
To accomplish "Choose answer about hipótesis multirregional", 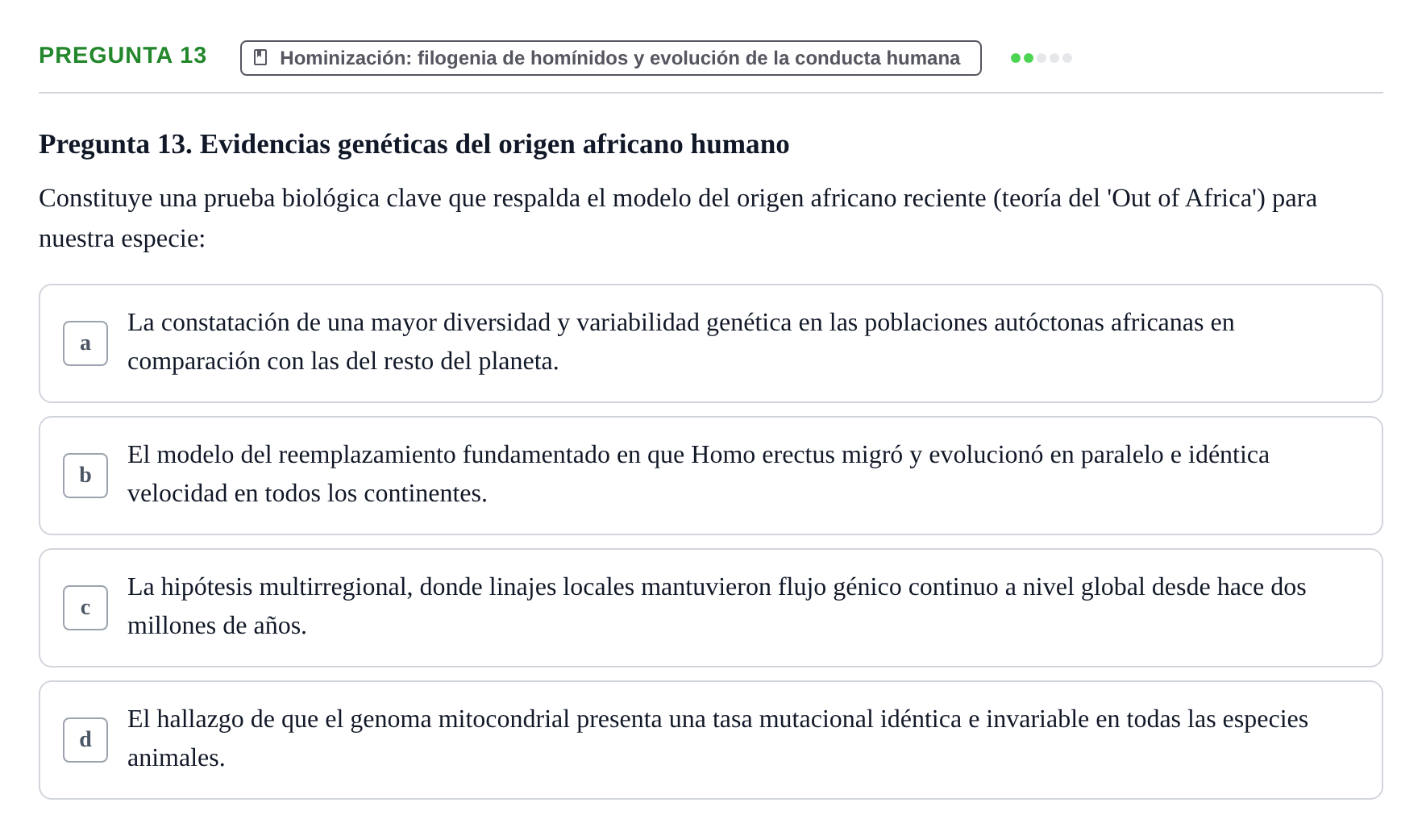I will pos(711,608).
